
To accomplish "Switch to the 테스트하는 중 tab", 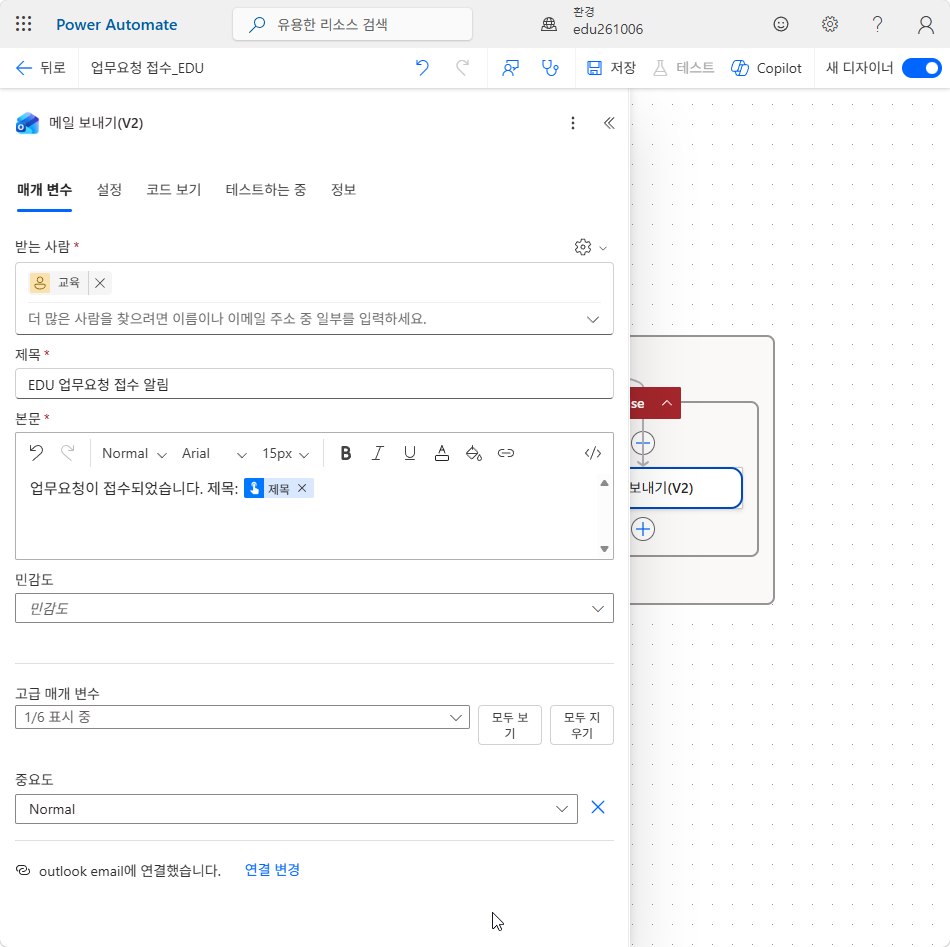I will point(265,190).
